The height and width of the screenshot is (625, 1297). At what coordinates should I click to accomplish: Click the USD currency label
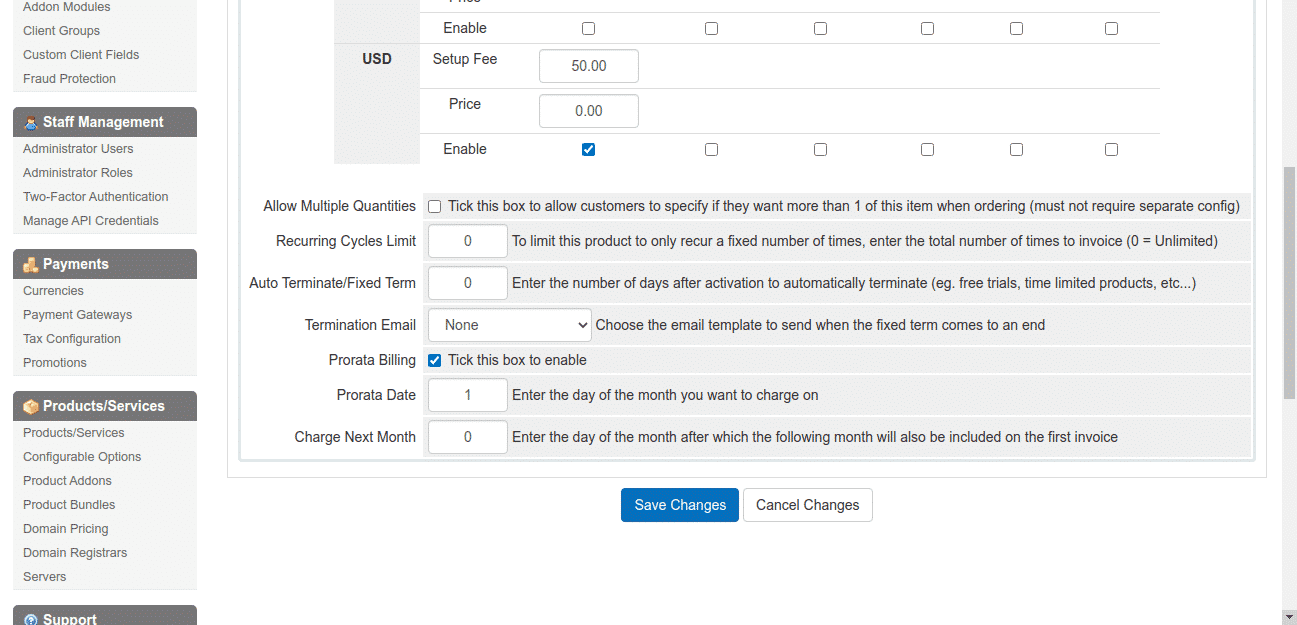(x=377, y=59)
